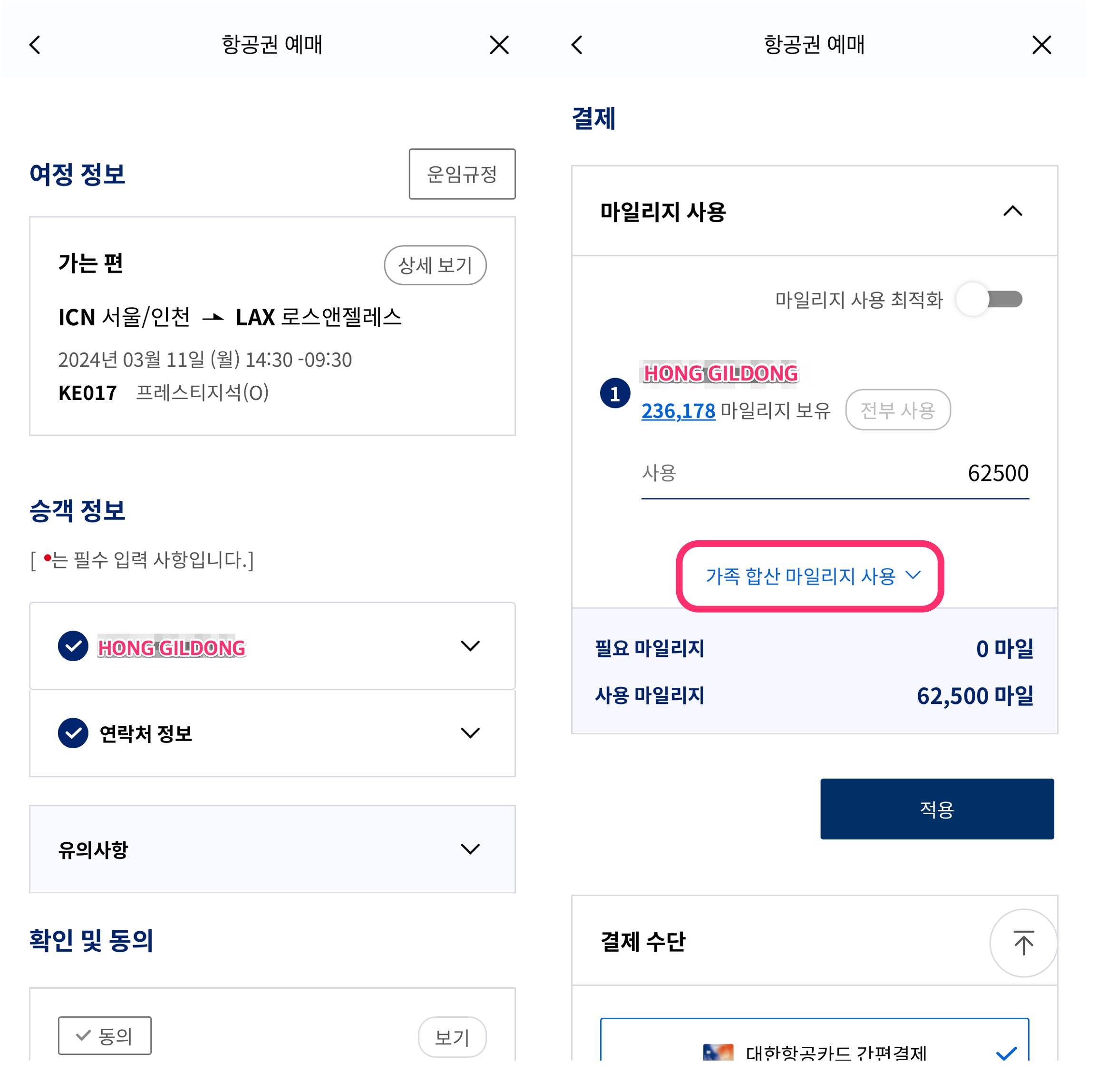Go back using right screen's back arrow
Image resolution: width=1107 pixels, height=1092 pixels.
(x=577, y=45)
